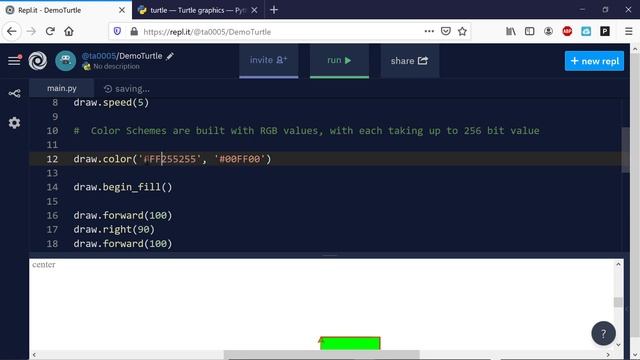Click the invite button
The width and height of the screenshot is (640, 360).
tap(269, 61)
